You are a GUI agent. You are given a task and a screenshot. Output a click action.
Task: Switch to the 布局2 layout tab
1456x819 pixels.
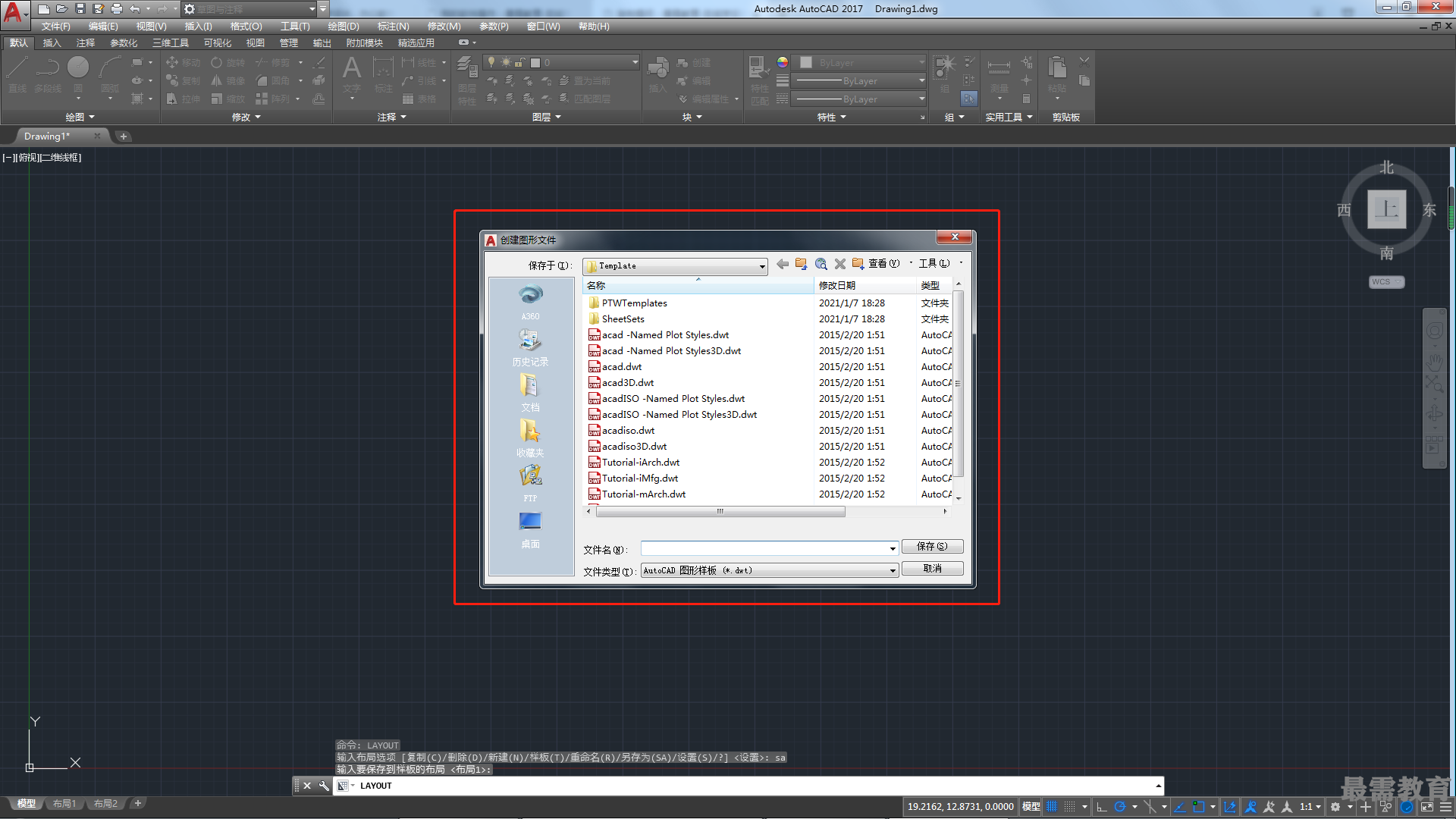pos(105,804)
